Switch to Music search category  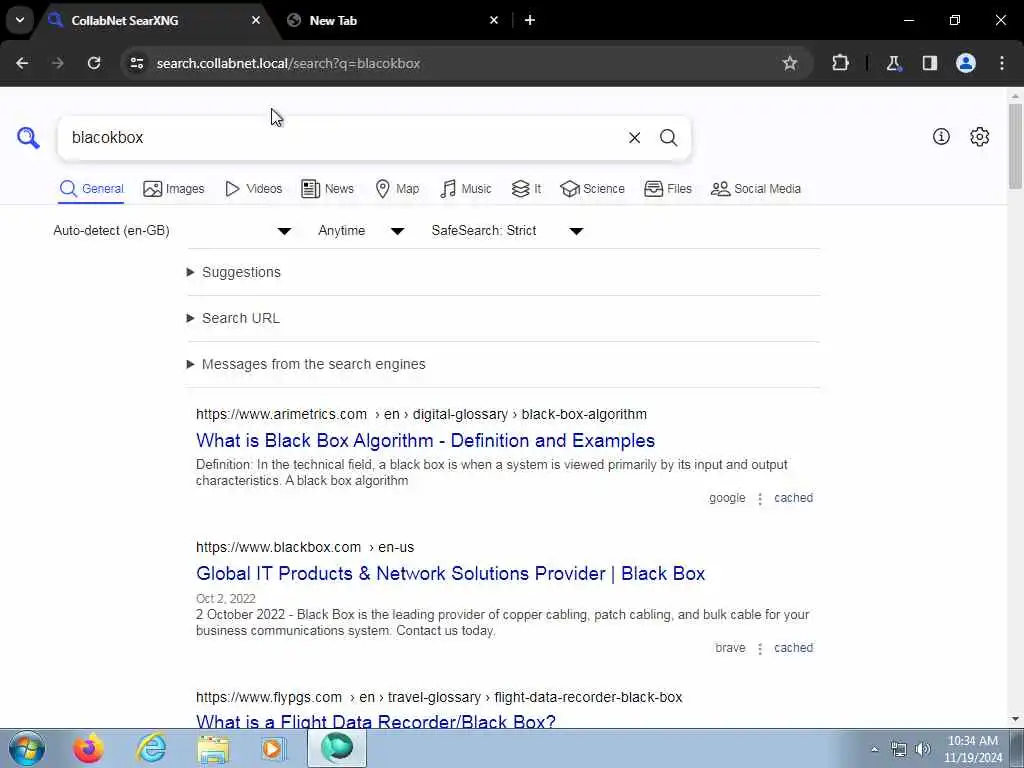point(466,189)
